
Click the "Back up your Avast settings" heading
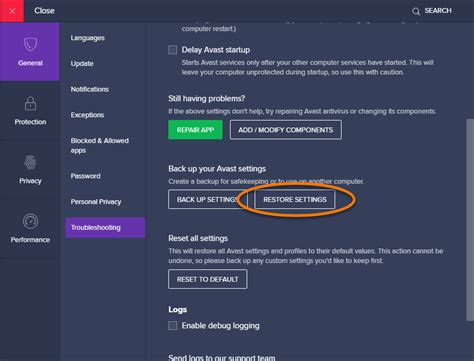click(217, 169)
